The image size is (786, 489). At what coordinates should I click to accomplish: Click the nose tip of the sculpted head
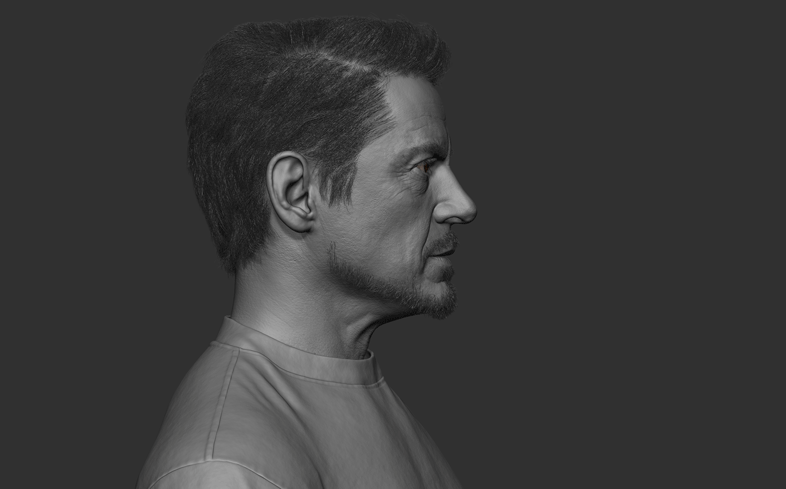[x=467, y=213]
